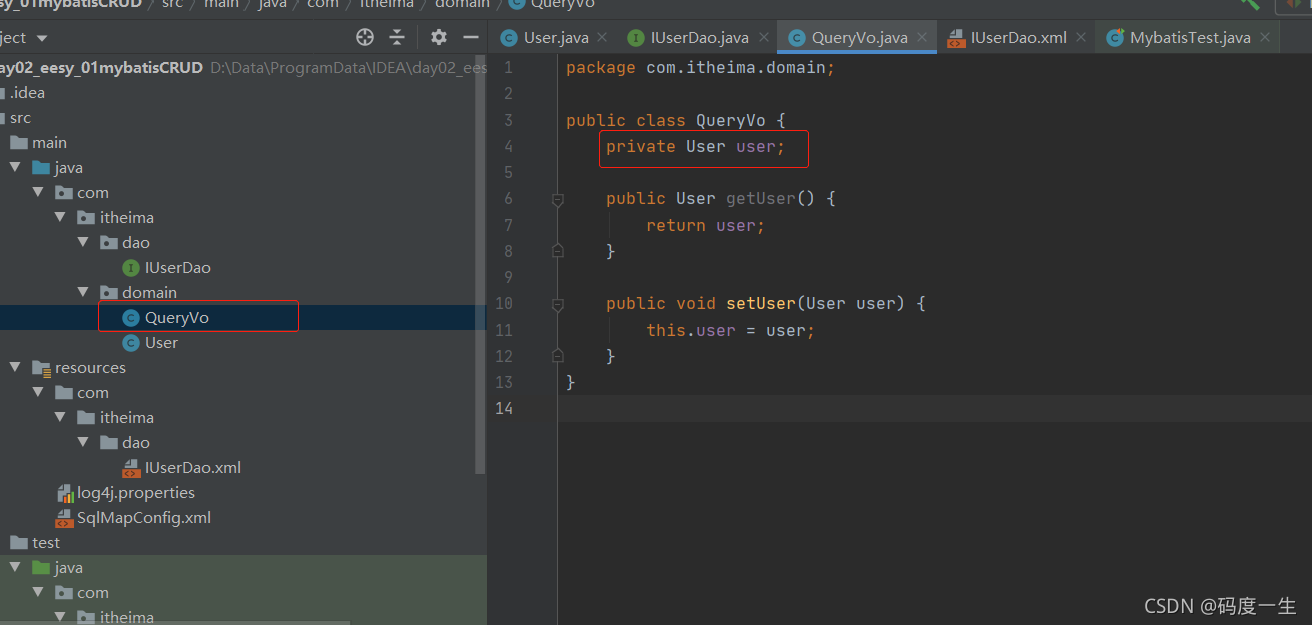Select QueryVo class in project tree
The width and height of the screenshot is (1312, 625).
pos(176,317)
